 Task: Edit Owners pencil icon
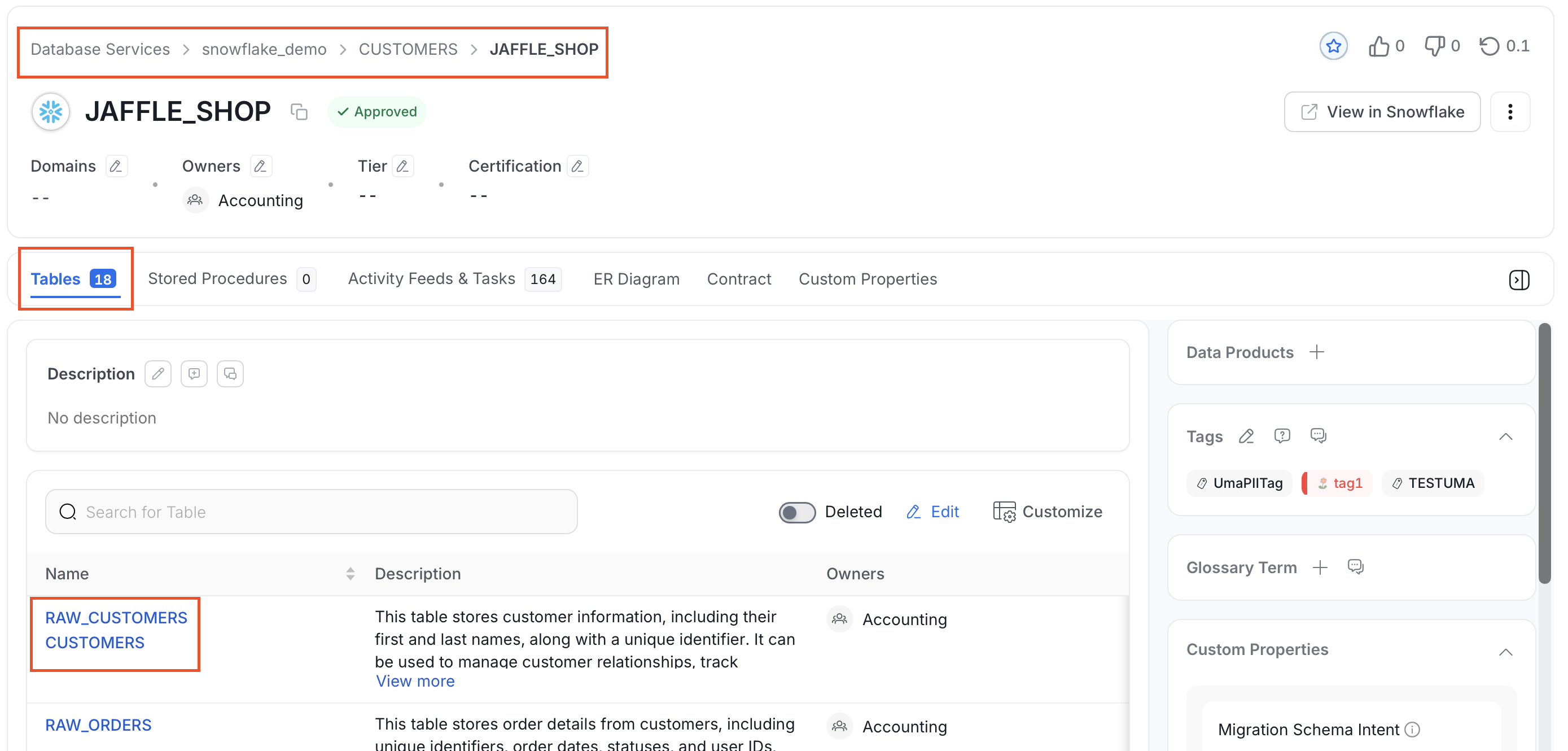[261, 166]
